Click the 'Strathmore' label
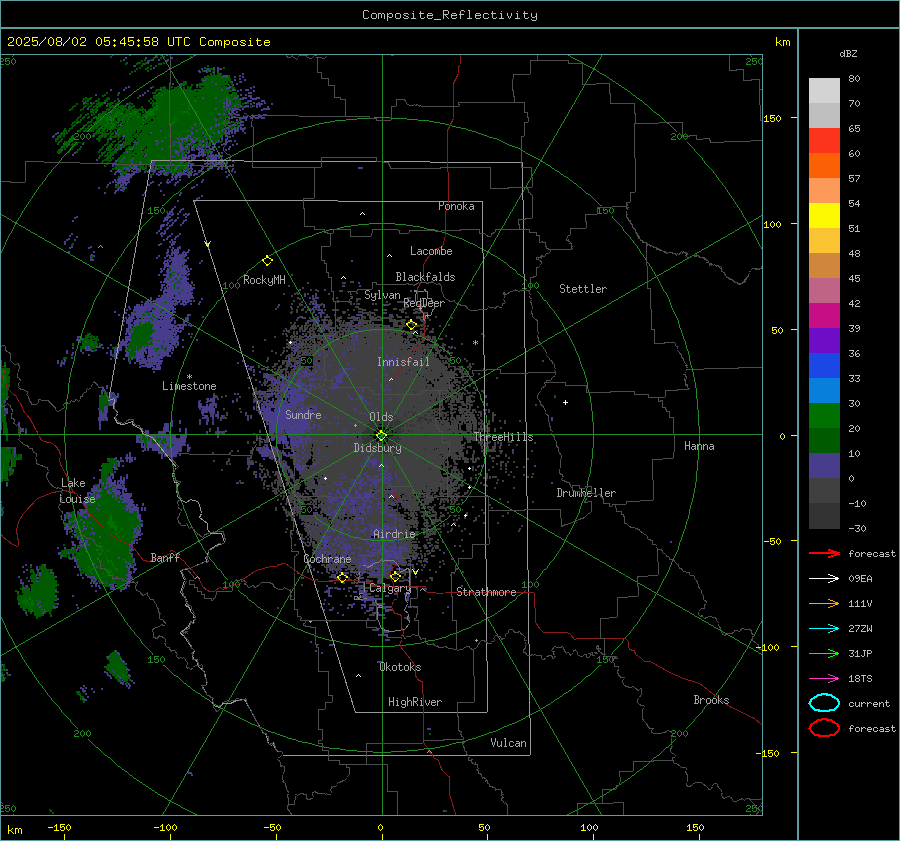The height and width of the screenshot is (841, 900). point(486,592)
